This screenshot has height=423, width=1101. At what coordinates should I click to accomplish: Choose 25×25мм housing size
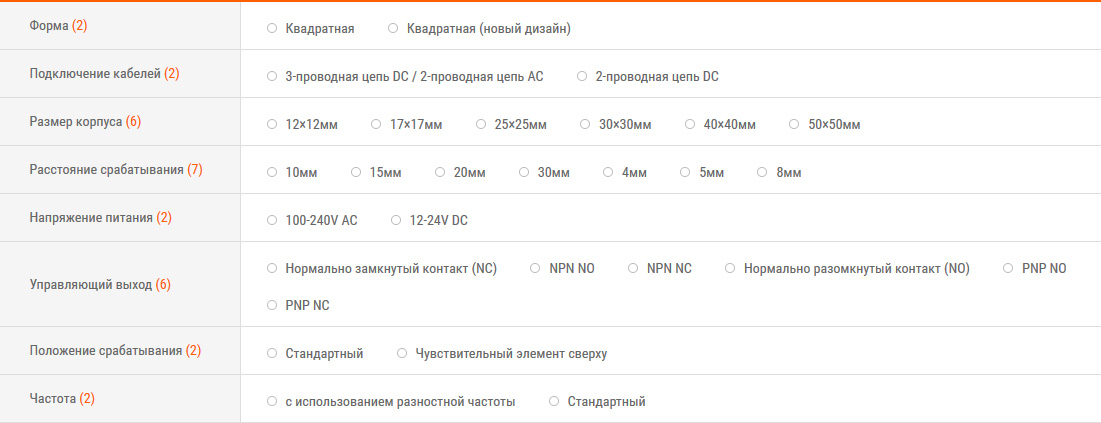481,125
